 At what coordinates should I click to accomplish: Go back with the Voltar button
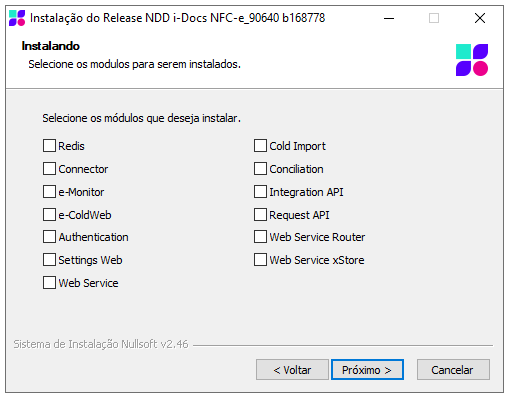292,370
